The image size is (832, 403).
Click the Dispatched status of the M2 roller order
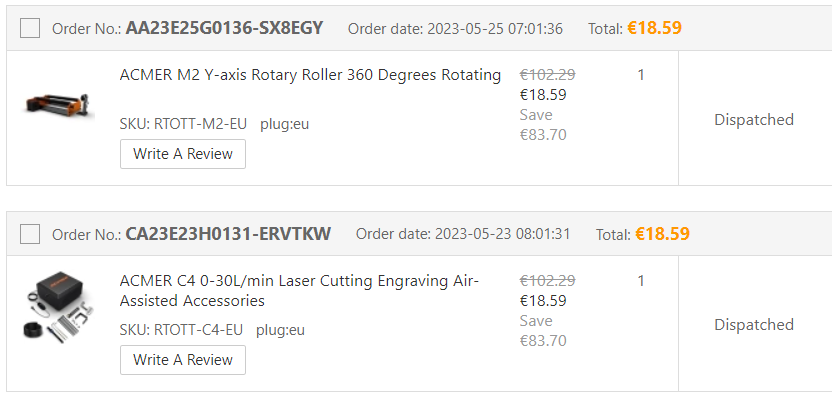[x=754, y=120]
